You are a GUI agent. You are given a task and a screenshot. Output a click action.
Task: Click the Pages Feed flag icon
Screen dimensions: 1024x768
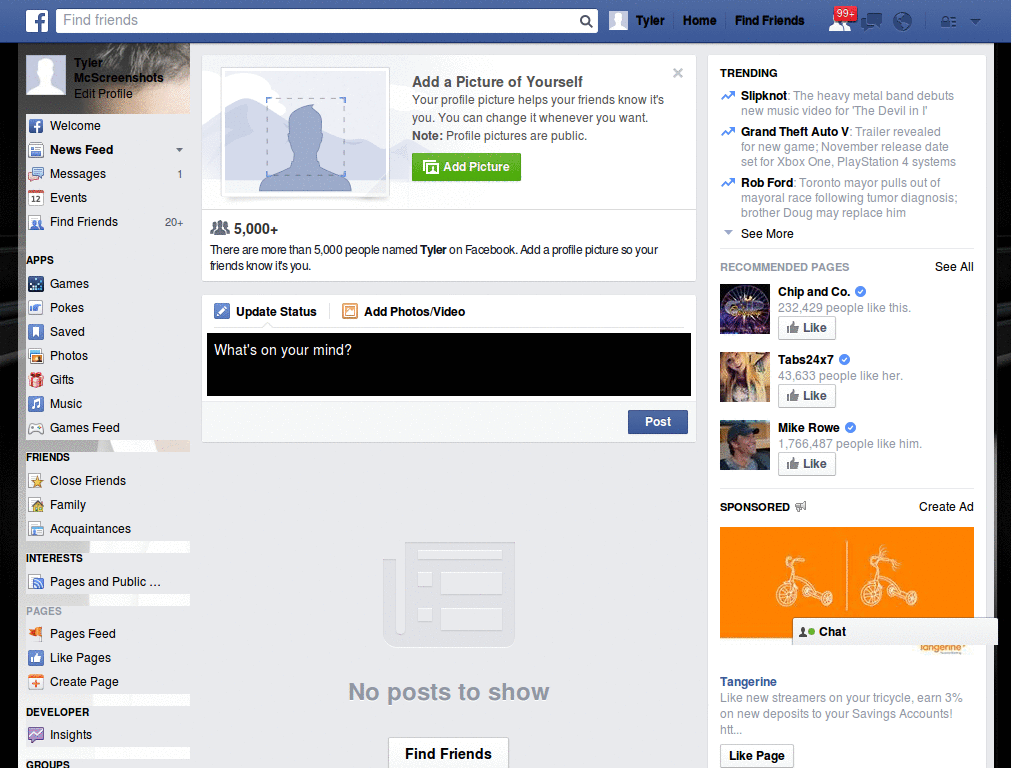coord(36,633)
